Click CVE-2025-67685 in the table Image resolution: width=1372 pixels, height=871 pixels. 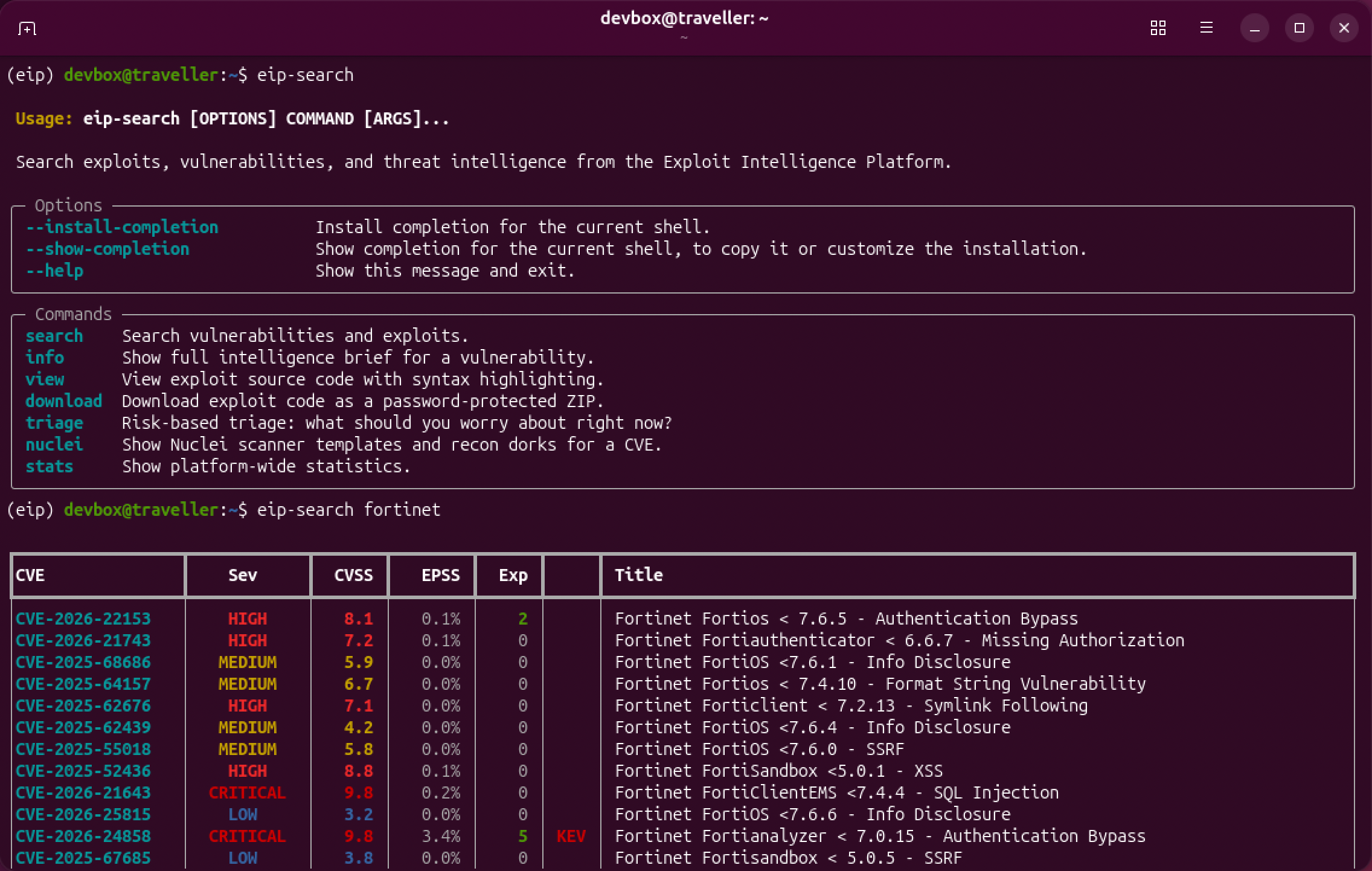83,858
